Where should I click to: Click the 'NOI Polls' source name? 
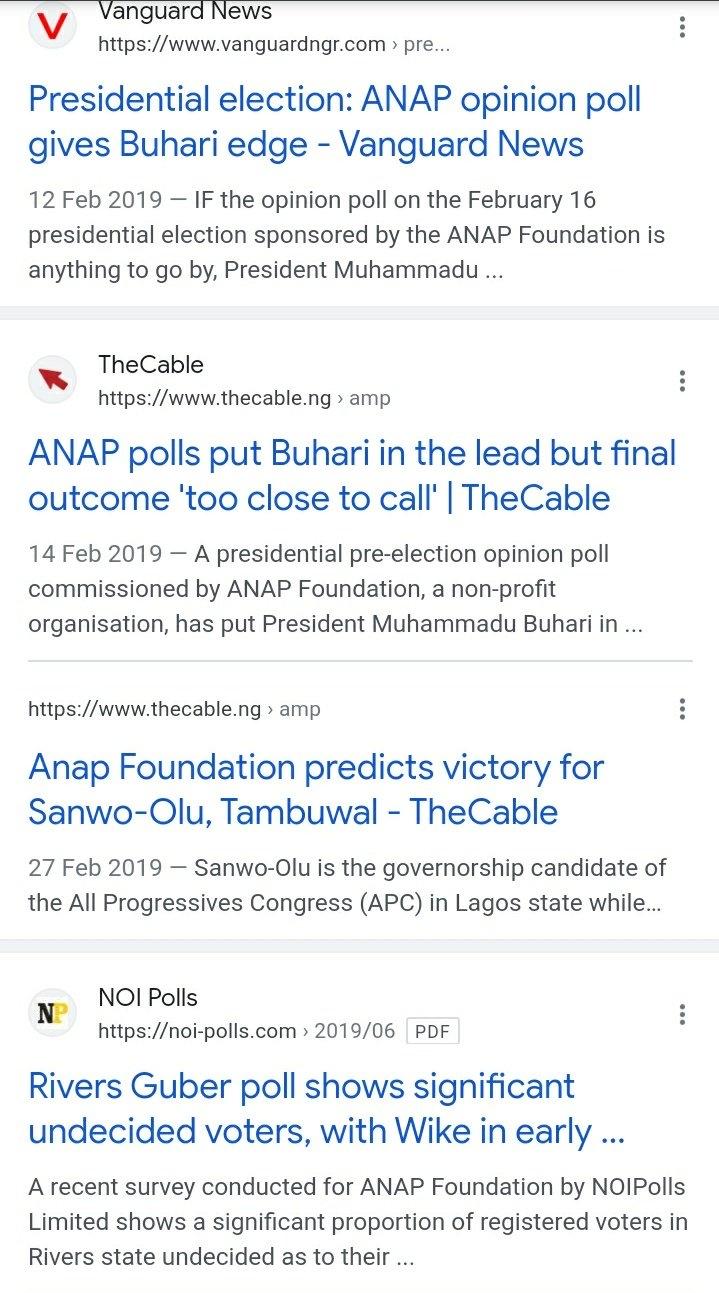148,997
